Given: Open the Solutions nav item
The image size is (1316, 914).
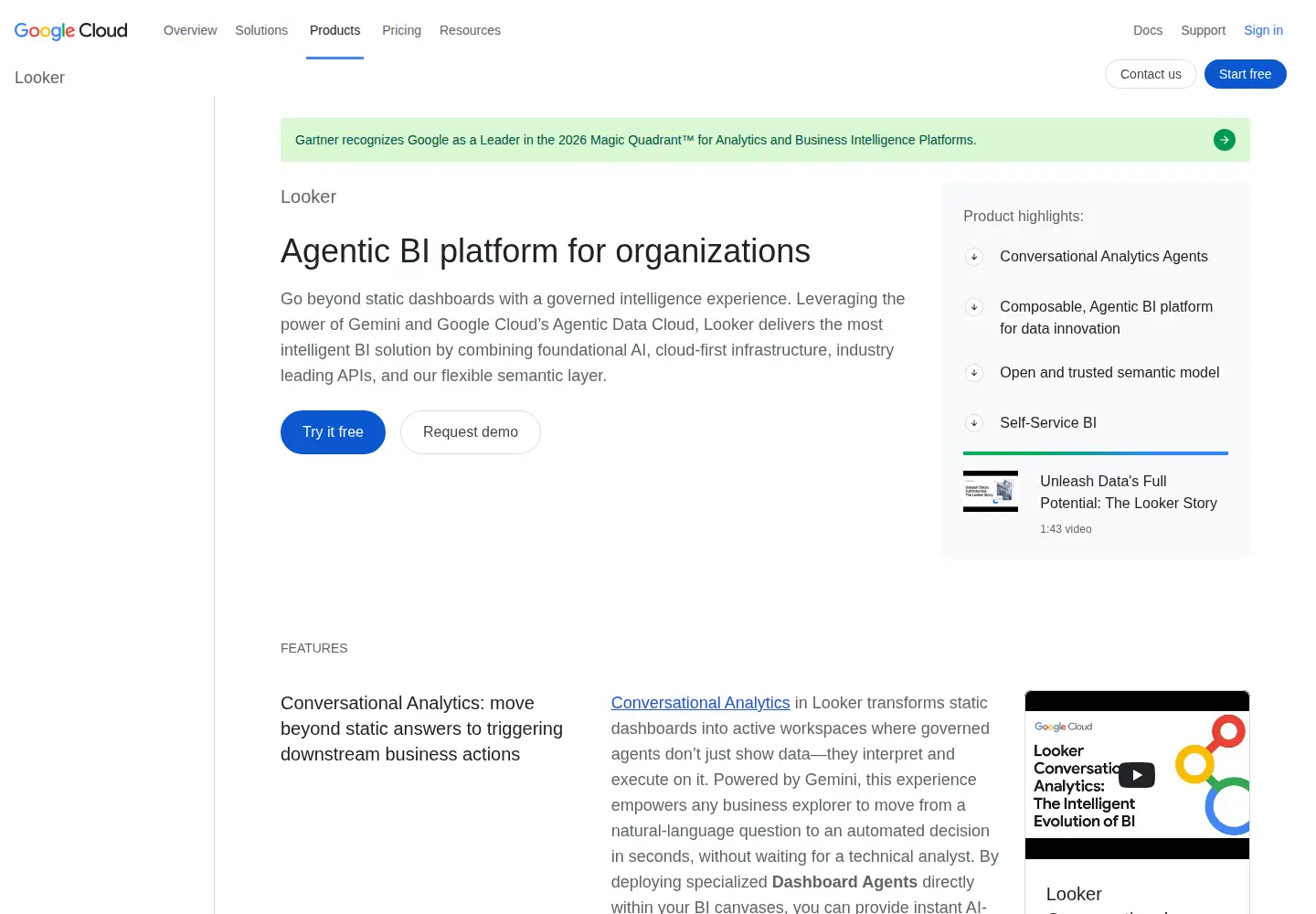Looking at the screenshot, I should [261, 30].
